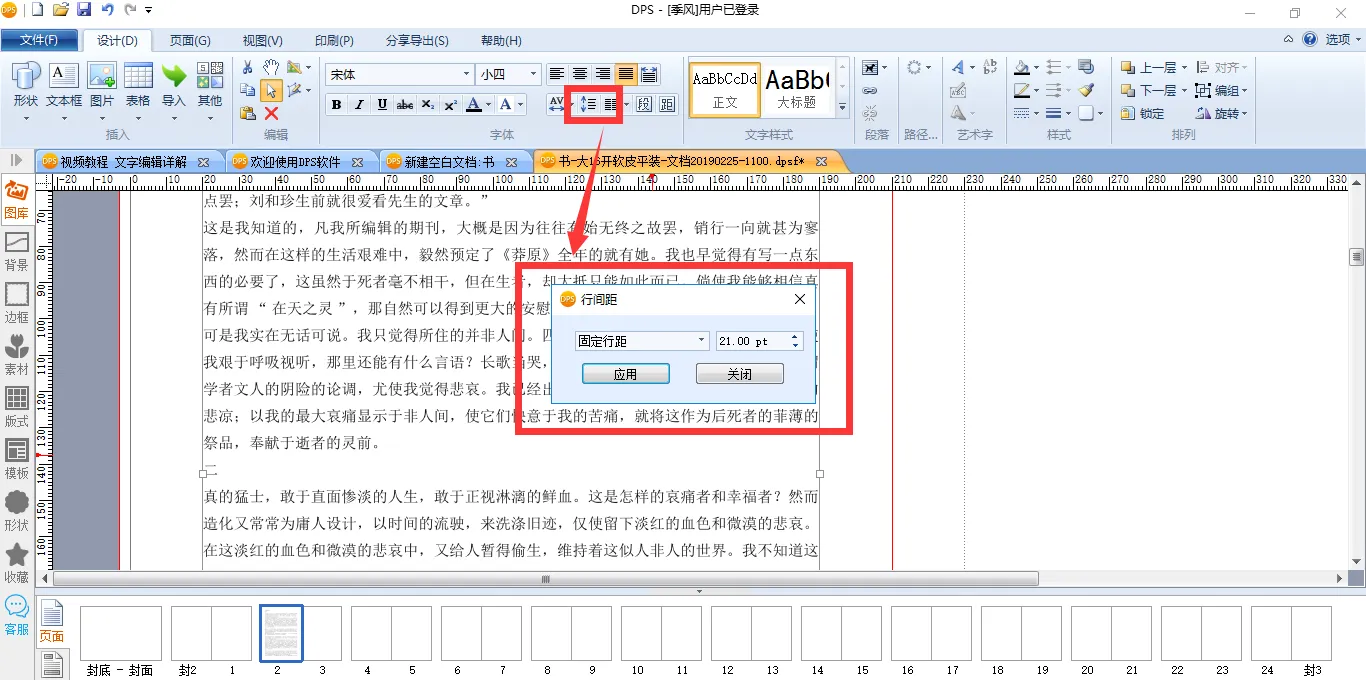Apply superscript formatting
Image resolution: width=1366 pixels, height=680 pixels.
(x=451, y=105)
